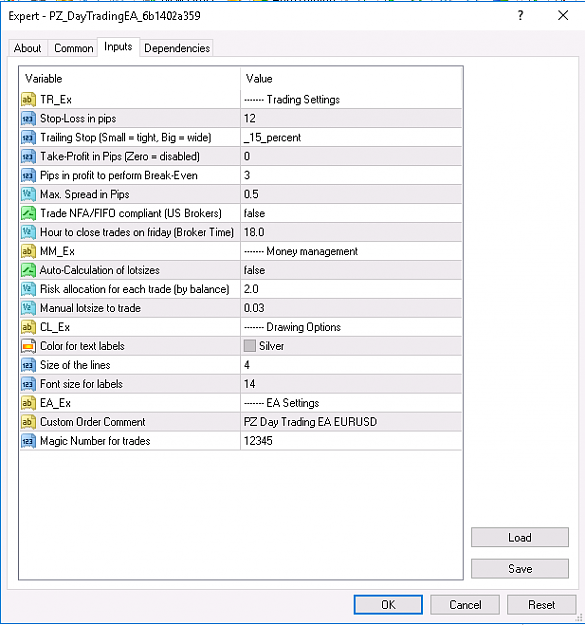Click the boolean icon beside Trade NFA/FIFO compliant
This screenshot has width=585, height=625.
28,213
